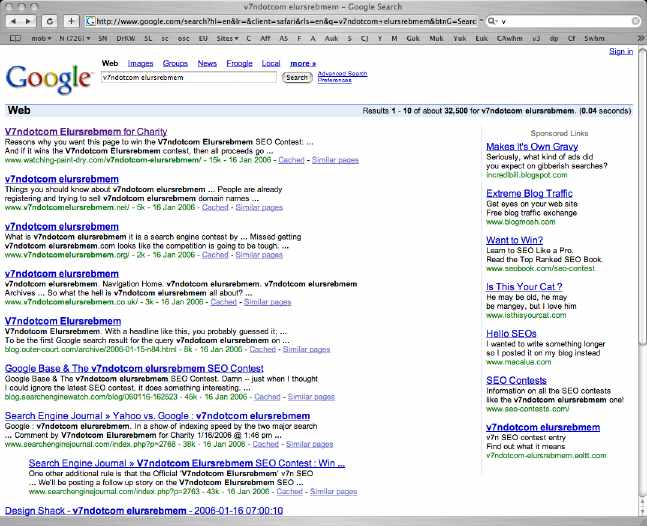Image resolution: width=647 pixels, height=526 pixels.
Task: Open the Advanced Search link
Action: click(342, 73)
